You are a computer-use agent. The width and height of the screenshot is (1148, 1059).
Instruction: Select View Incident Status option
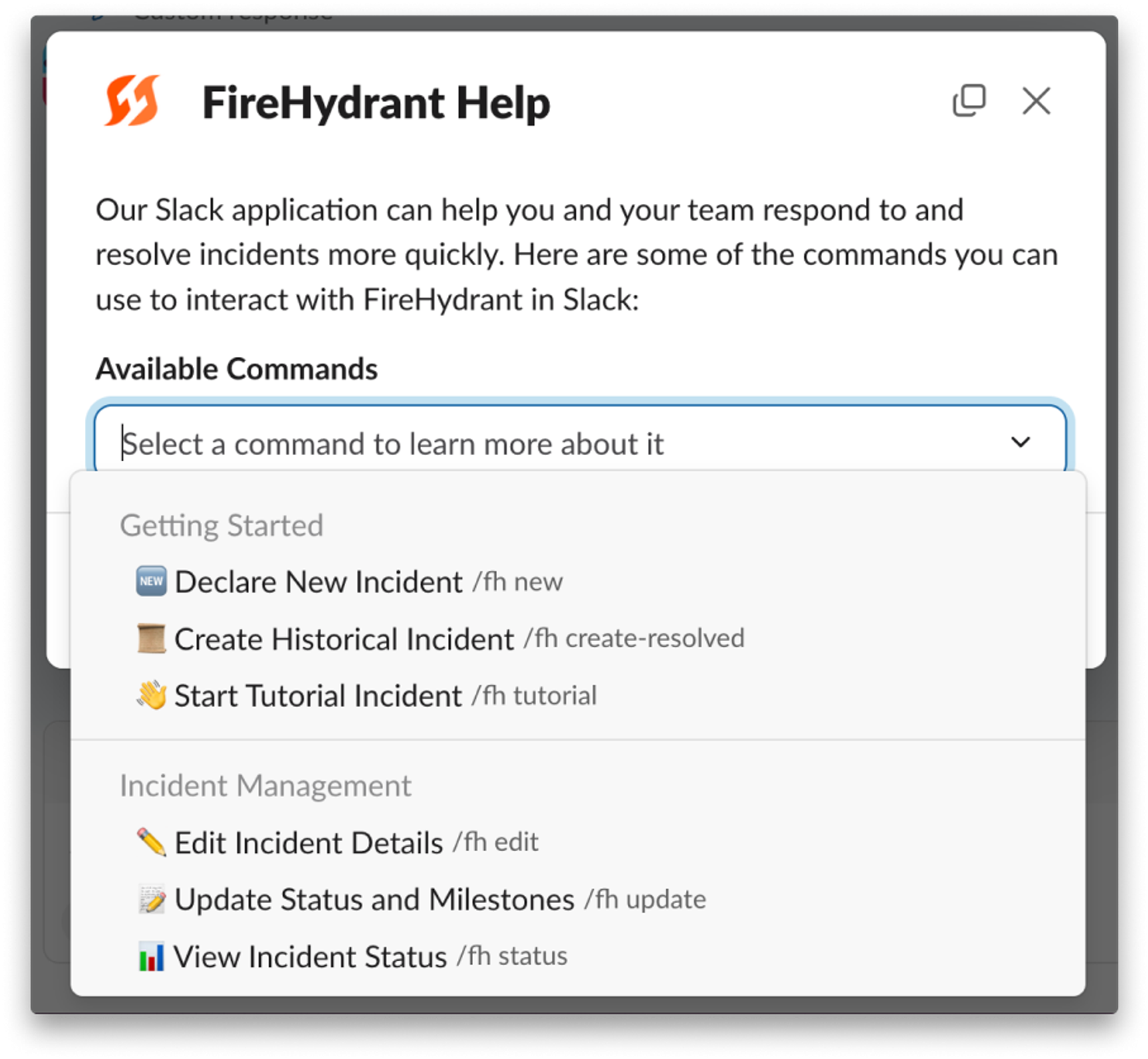pyautogui.click(x=578, y=956)
